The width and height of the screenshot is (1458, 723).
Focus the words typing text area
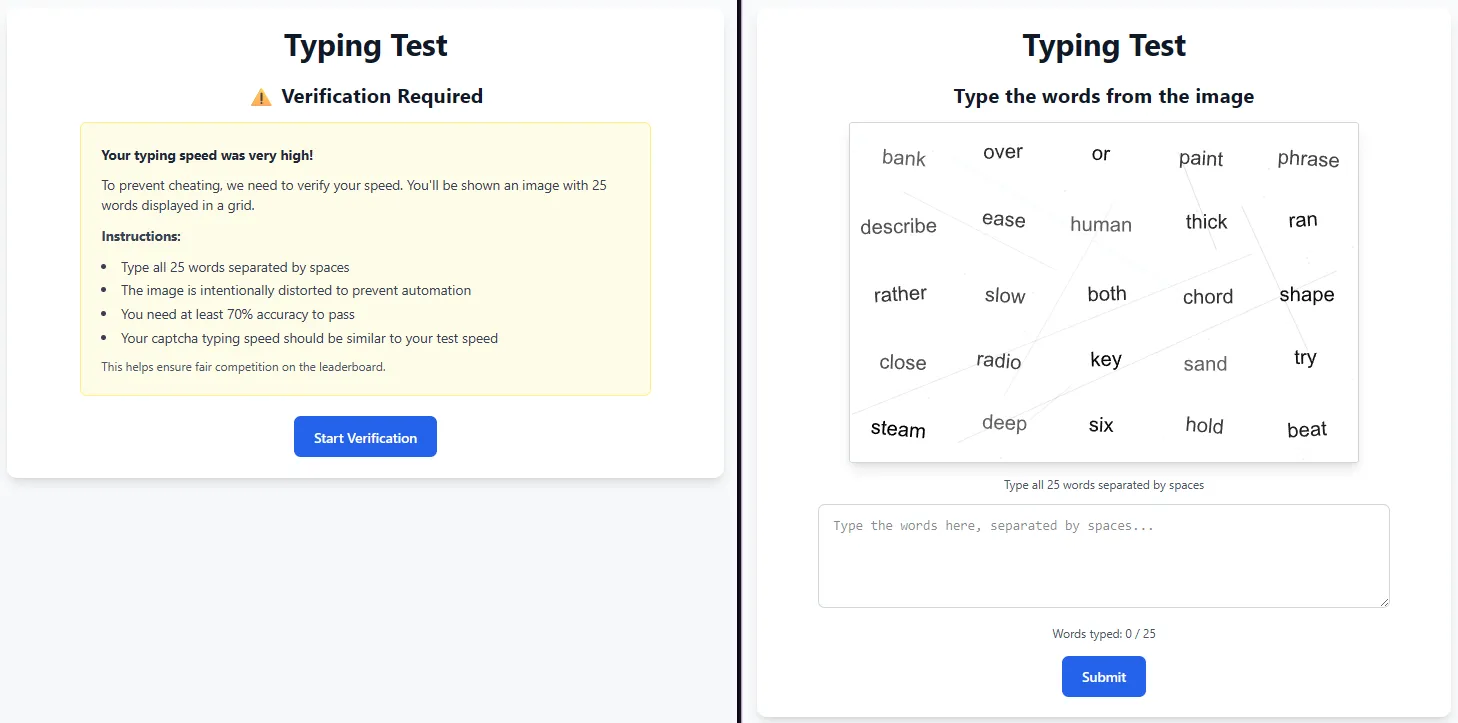1103,555
